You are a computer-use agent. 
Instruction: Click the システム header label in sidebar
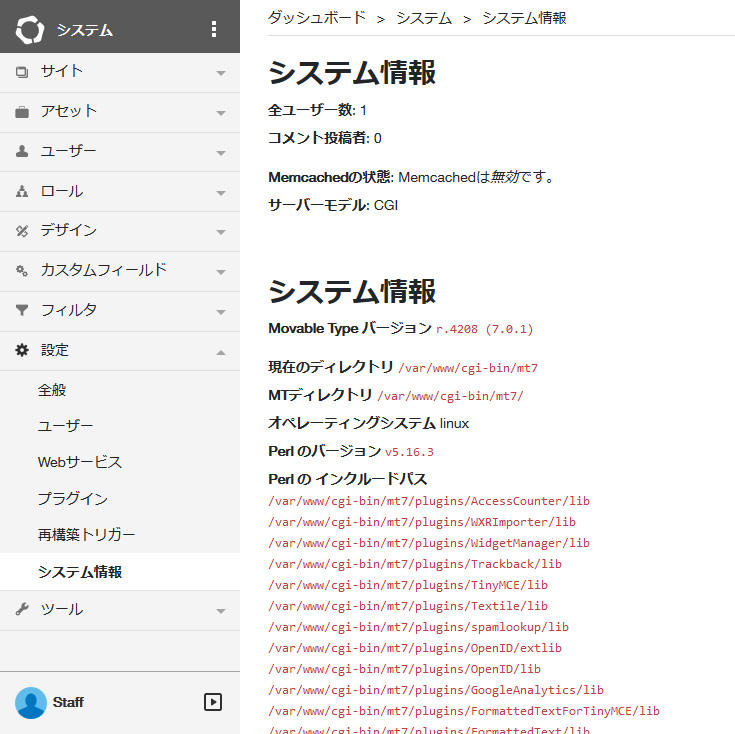tap(85, 30)
